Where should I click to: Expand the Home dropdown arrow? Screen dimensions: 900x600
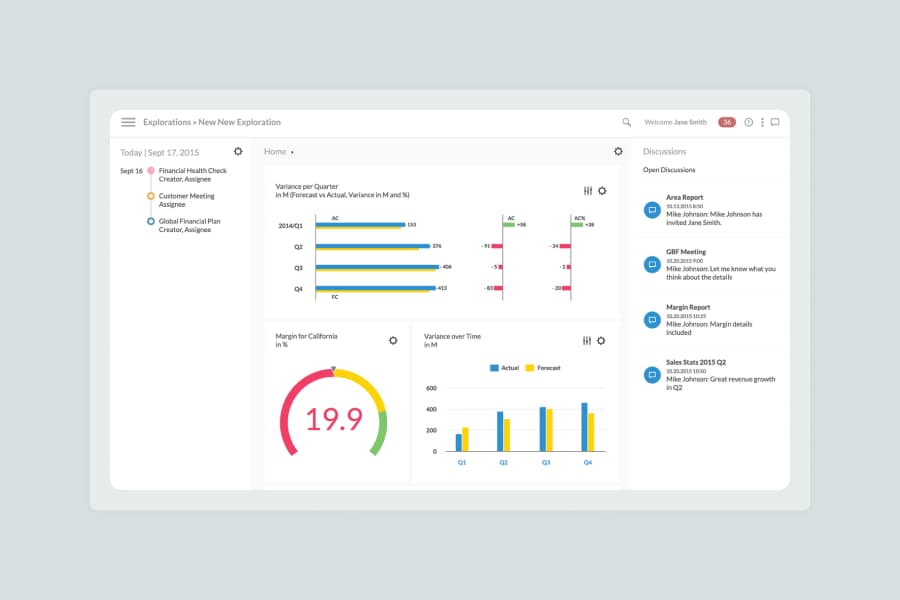tap(292, 153)
